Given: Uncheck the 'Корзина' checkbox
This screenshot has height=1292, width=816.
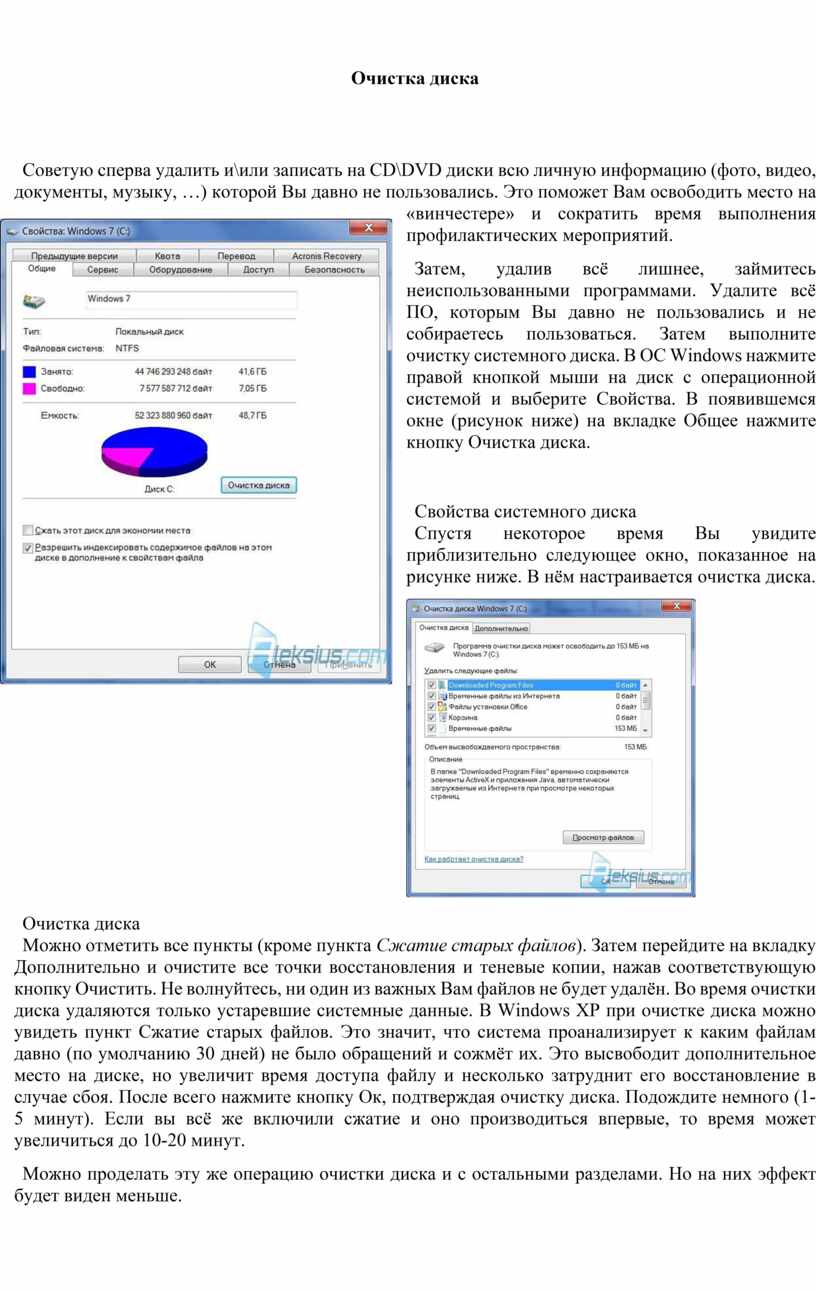Looking at the screenshot, I should [432, 718].
